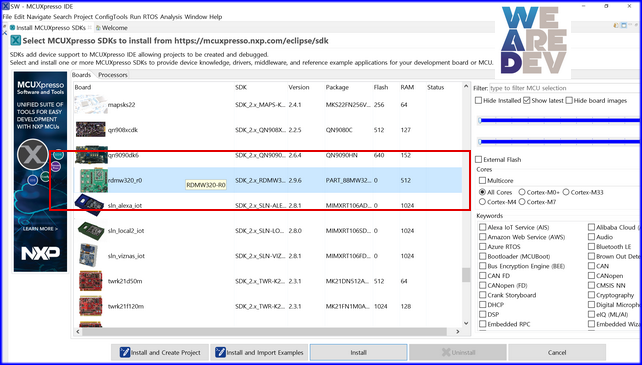Click the twrk21f120m board image
Screen dimensions: 642x365
point(91,306)
